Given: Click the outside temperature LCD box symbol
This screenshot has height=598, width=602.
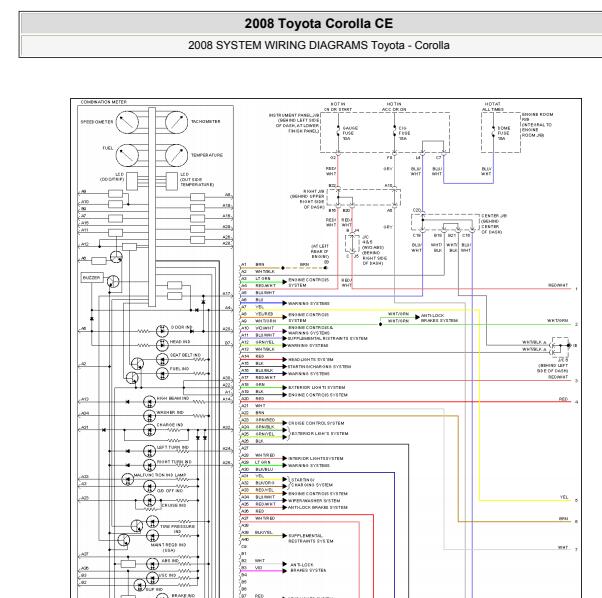Looking at the screenshot, I should (172, 181).
